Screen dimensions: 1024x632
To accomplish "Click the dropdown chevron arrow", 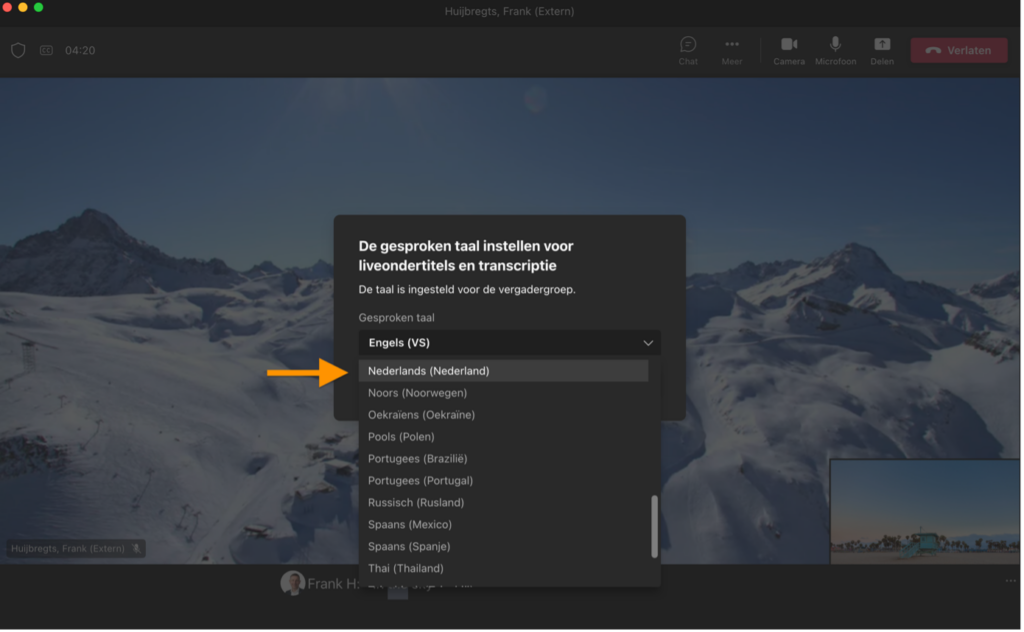I will (x=648, y=343).
